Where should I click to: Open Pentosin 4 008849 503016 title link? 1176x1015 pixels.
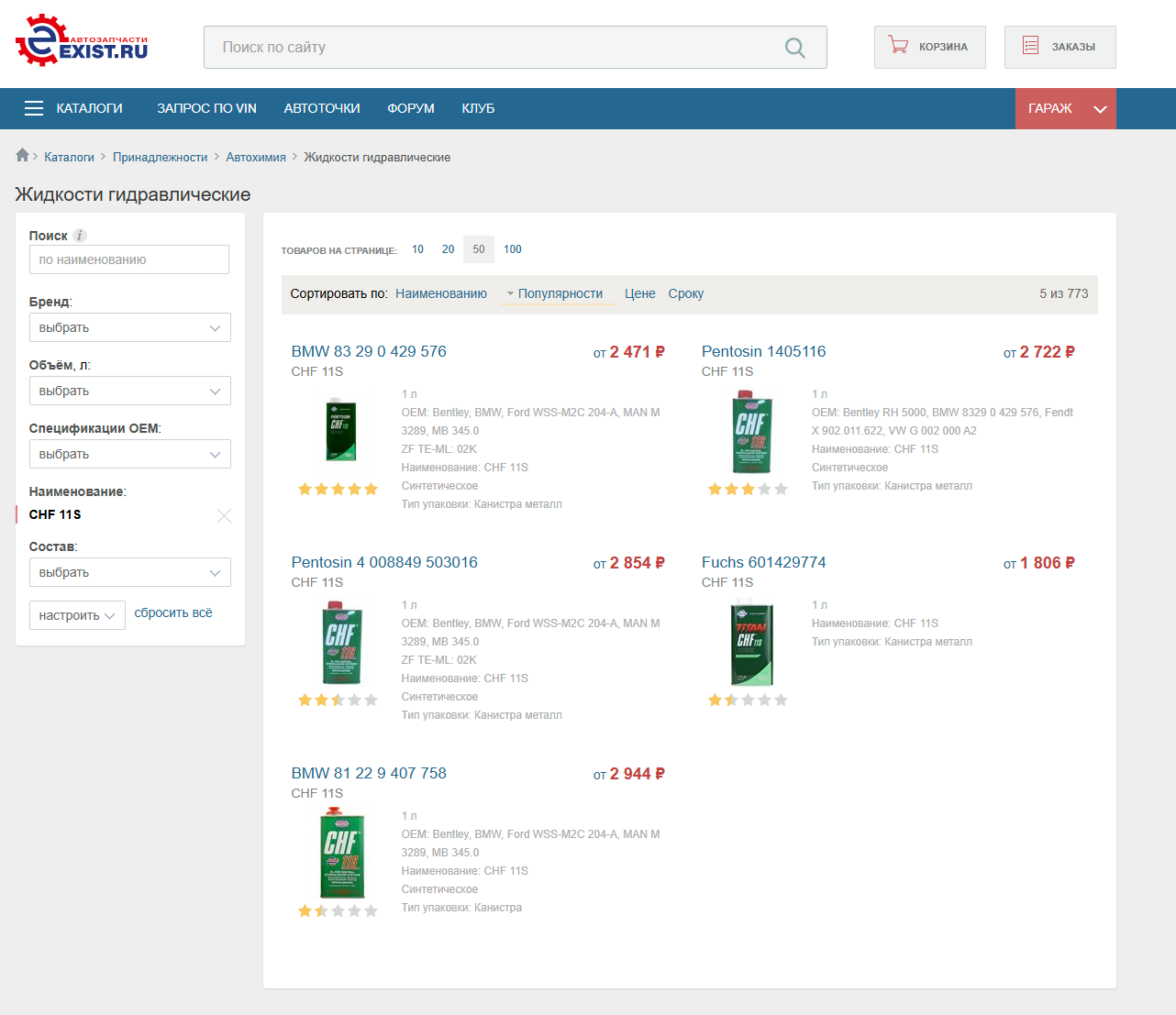tap(384, 562)
